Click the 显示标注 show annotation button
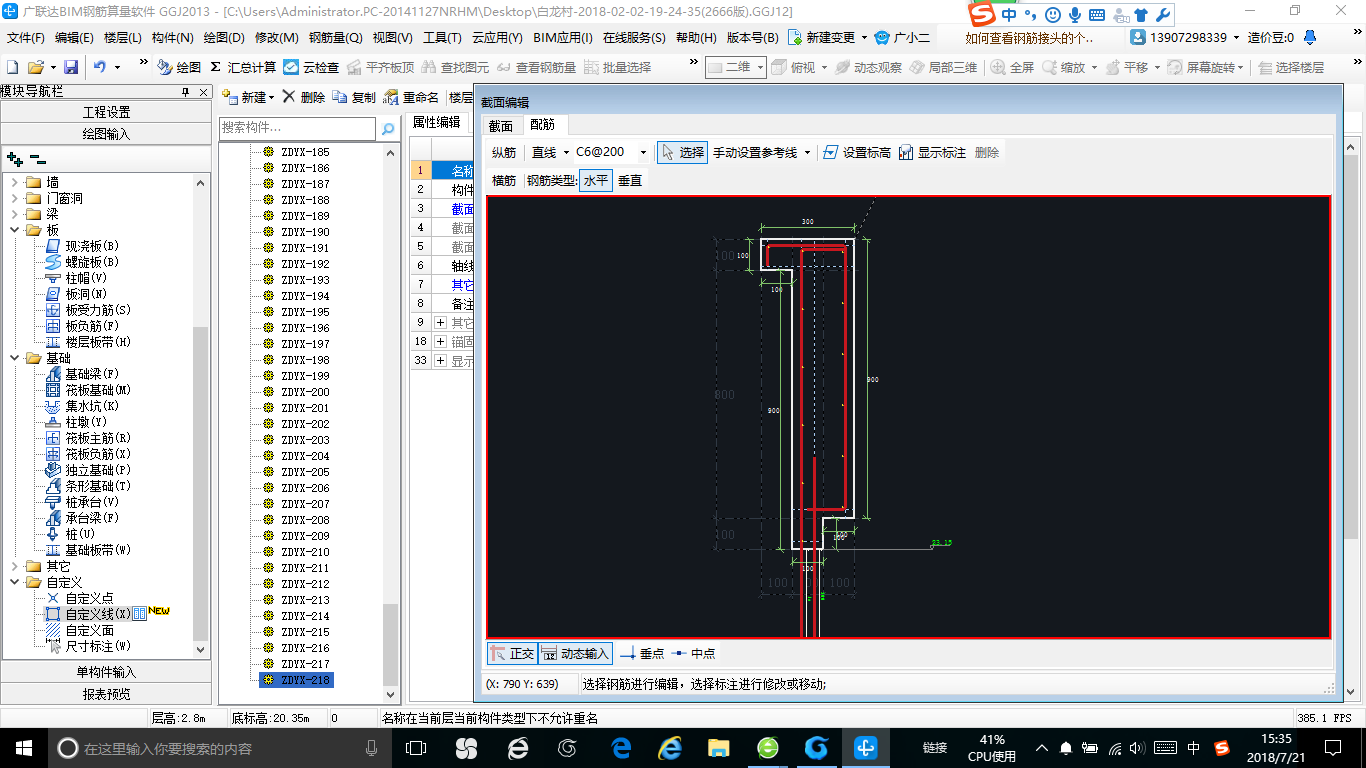Screen dimensions: 1366x768 tap(932, 152)
